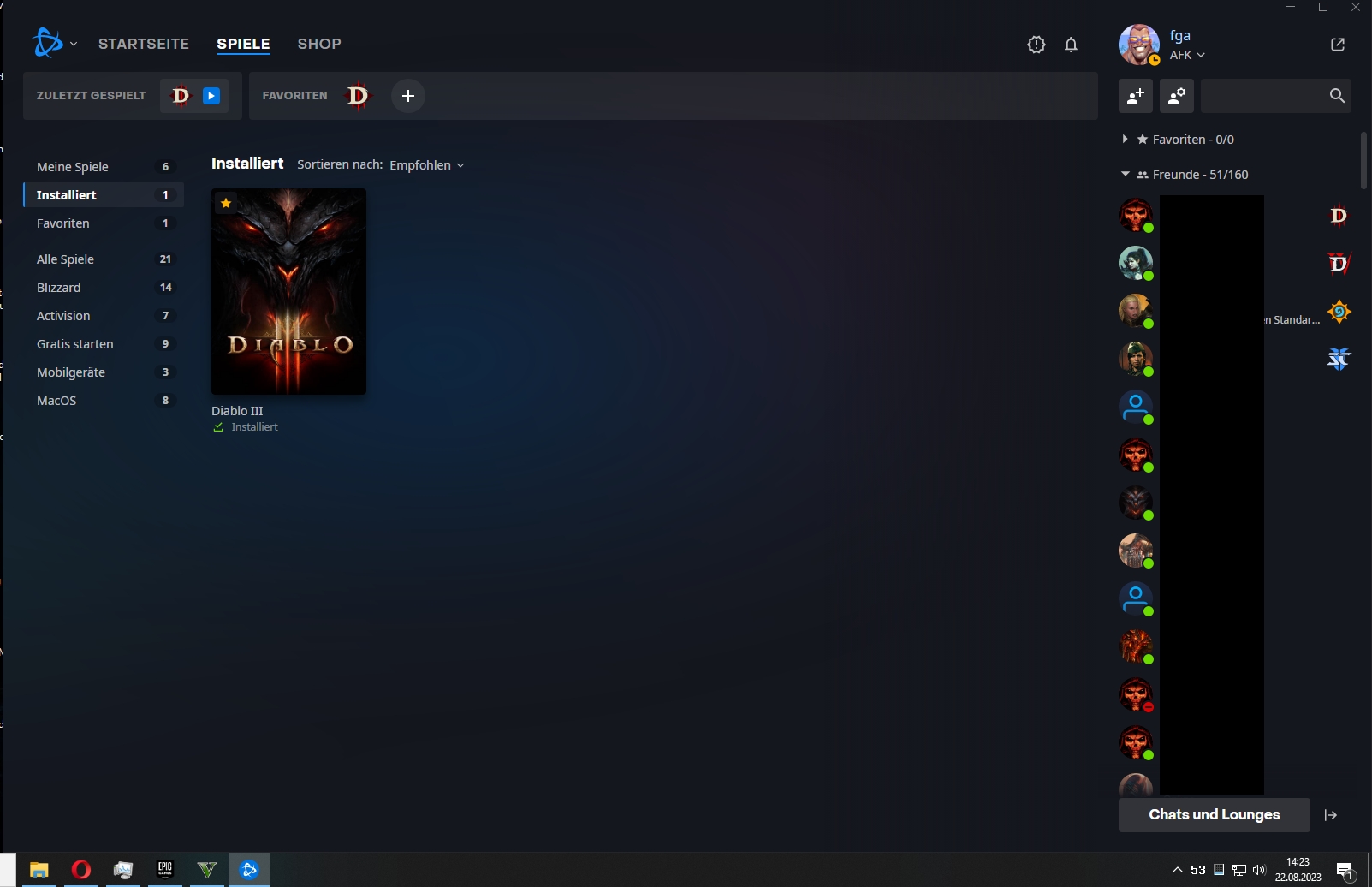Open the Battle.net logo menu
Screen dimensions: 1372x887
tap(47, 43)
